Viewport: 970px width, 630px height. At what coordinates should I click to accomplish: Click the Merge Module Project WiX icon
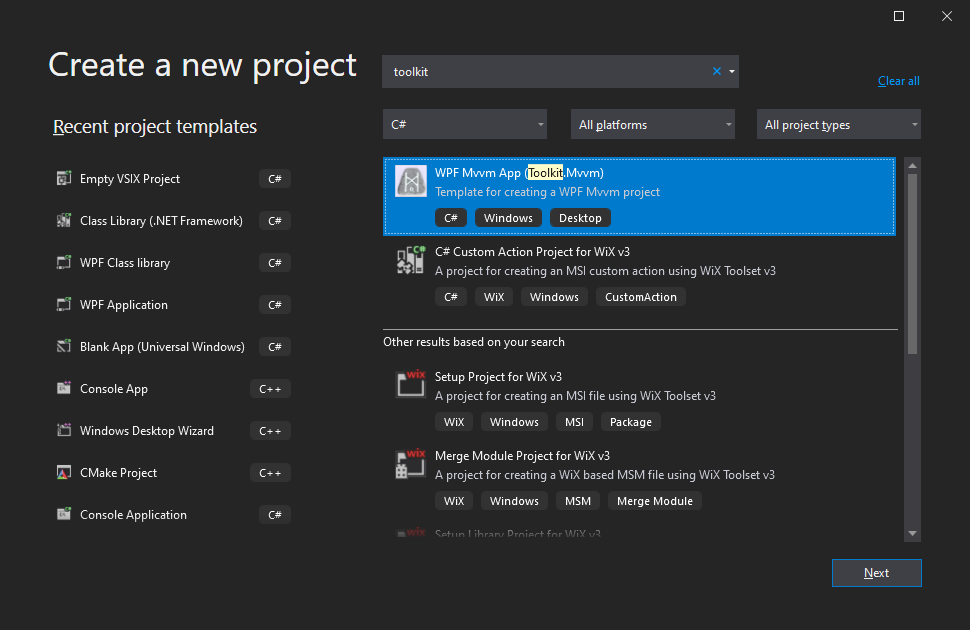click(411, 463)
